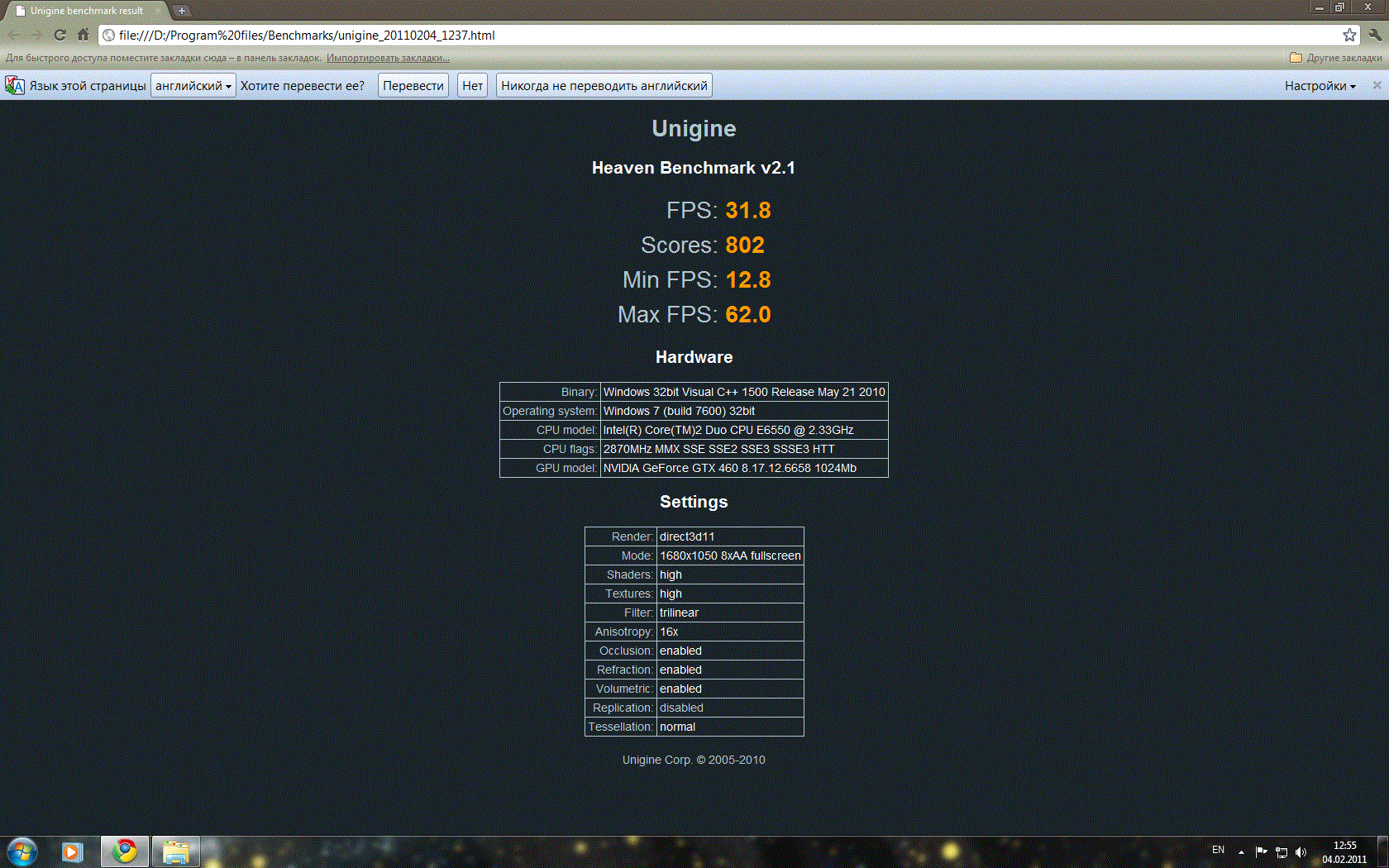This screenshot has height=868, width=1389.
Task: Open the 'Настройки' translate options dropdown
Action: click(x=1320, y=86)
